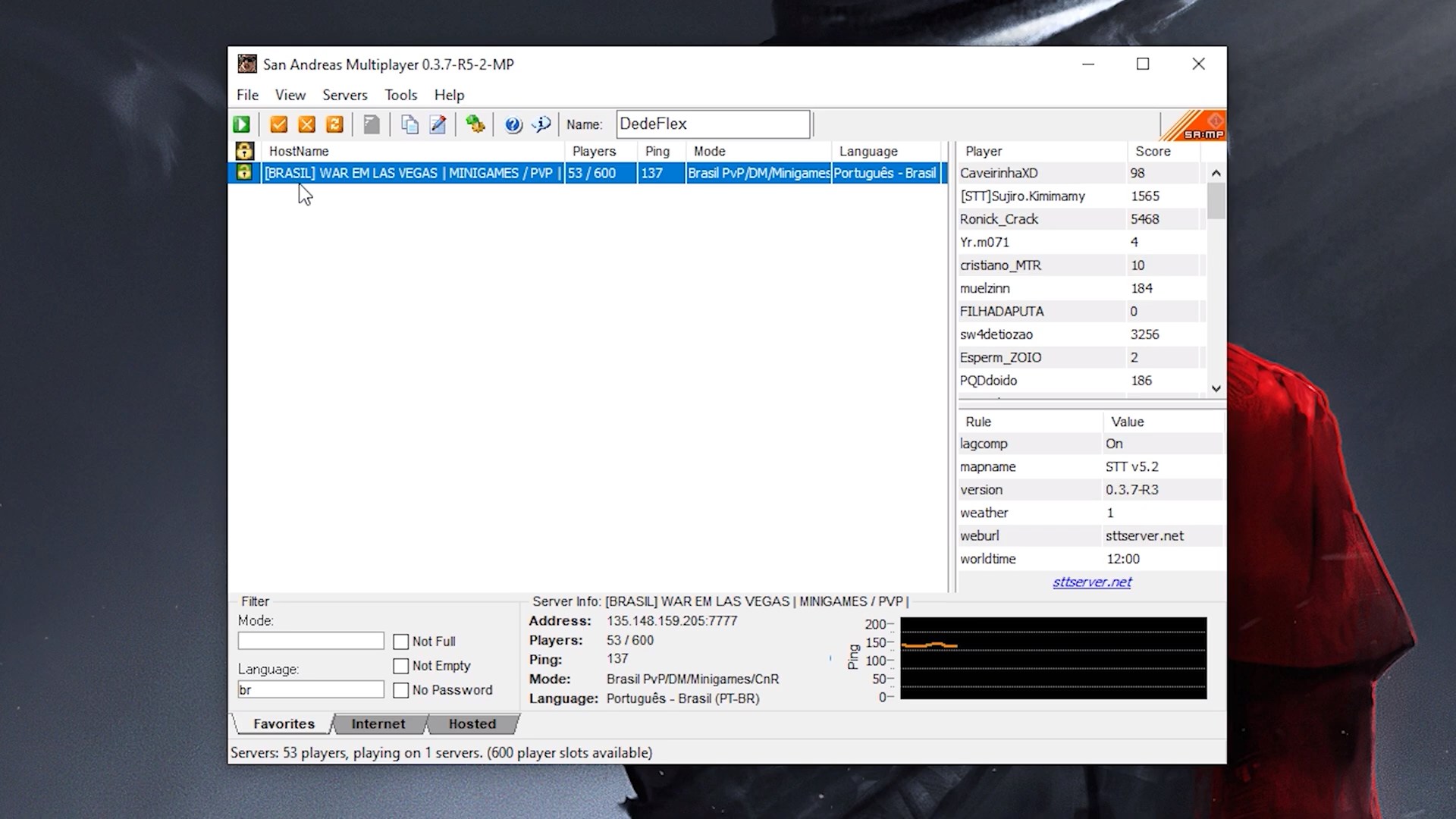Click the version rule row
The height and width of the screenshot is (819, 1456).
tap(1091, 490)
